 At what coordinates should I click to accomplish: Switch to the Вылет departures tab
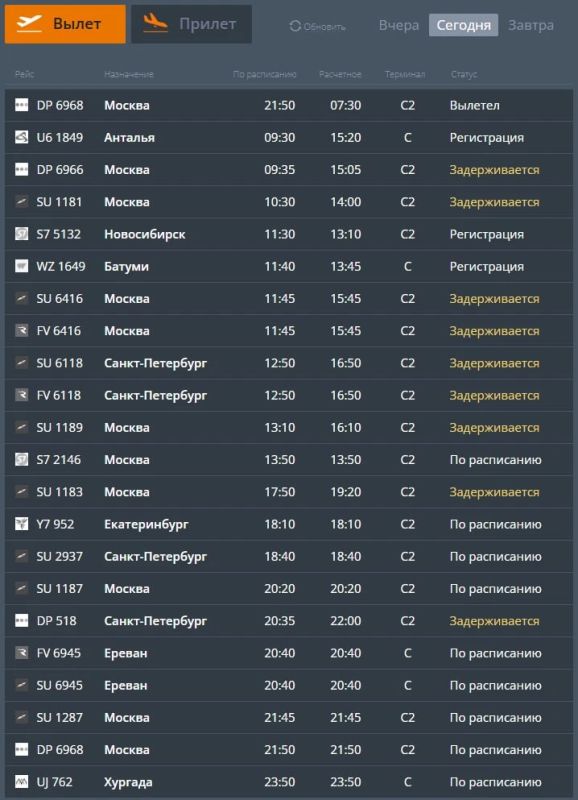[65, 24]
